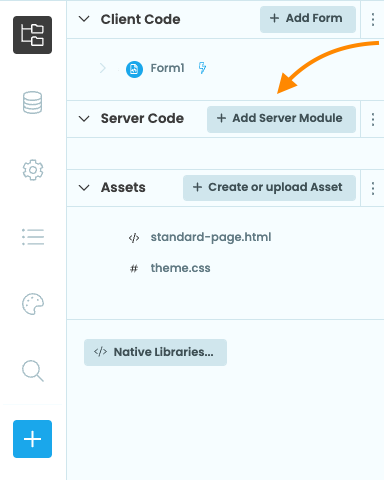The height and width of the screenshot is (480, 384).
Task: Click the Add Form button
Action: point(308,19)
